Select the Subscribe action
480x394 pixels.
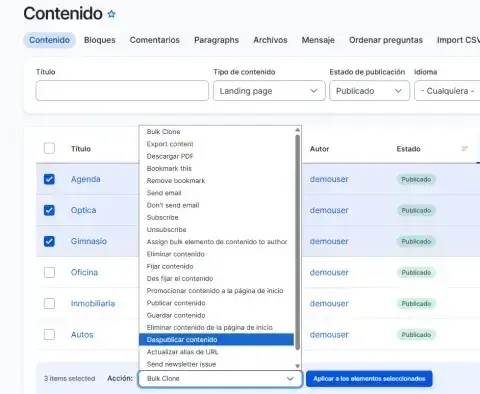(x=216, y=217)
